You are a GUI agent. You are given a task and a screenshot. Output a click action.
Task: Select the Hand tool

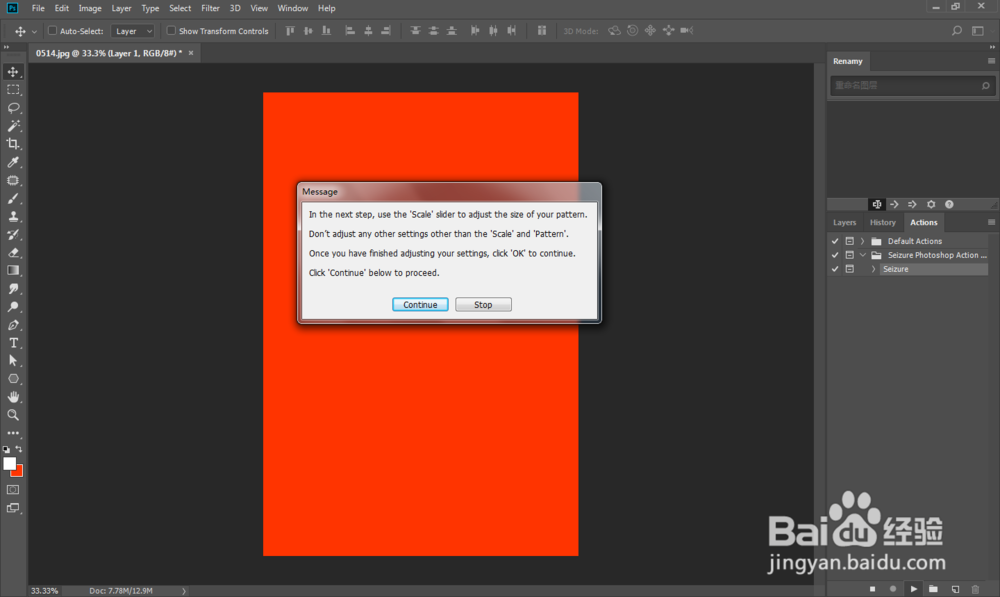point(13,397)
